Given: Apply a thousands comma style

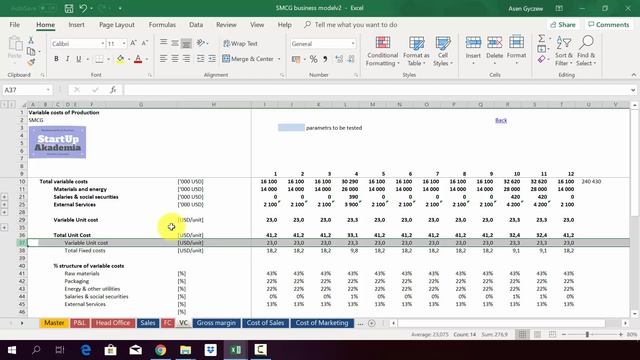Looking at the screenshot, I should (325, 59).
